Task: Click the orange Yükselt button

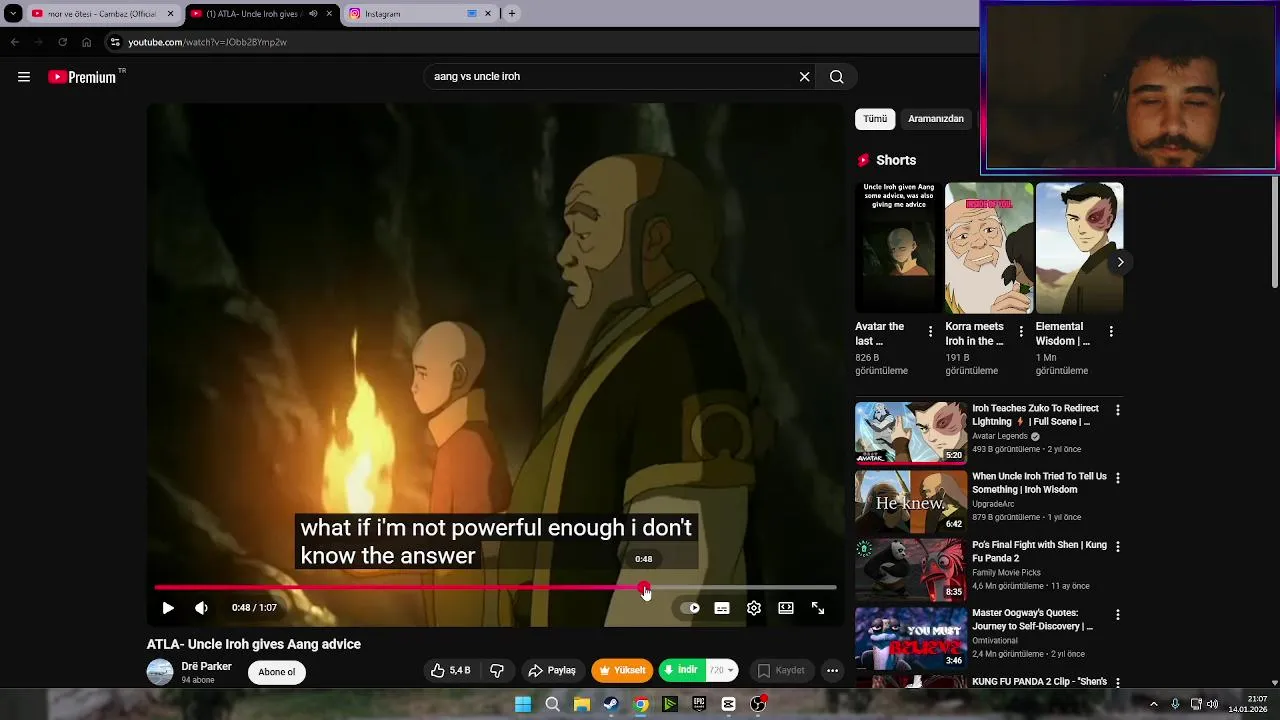Action: [622, 671]
